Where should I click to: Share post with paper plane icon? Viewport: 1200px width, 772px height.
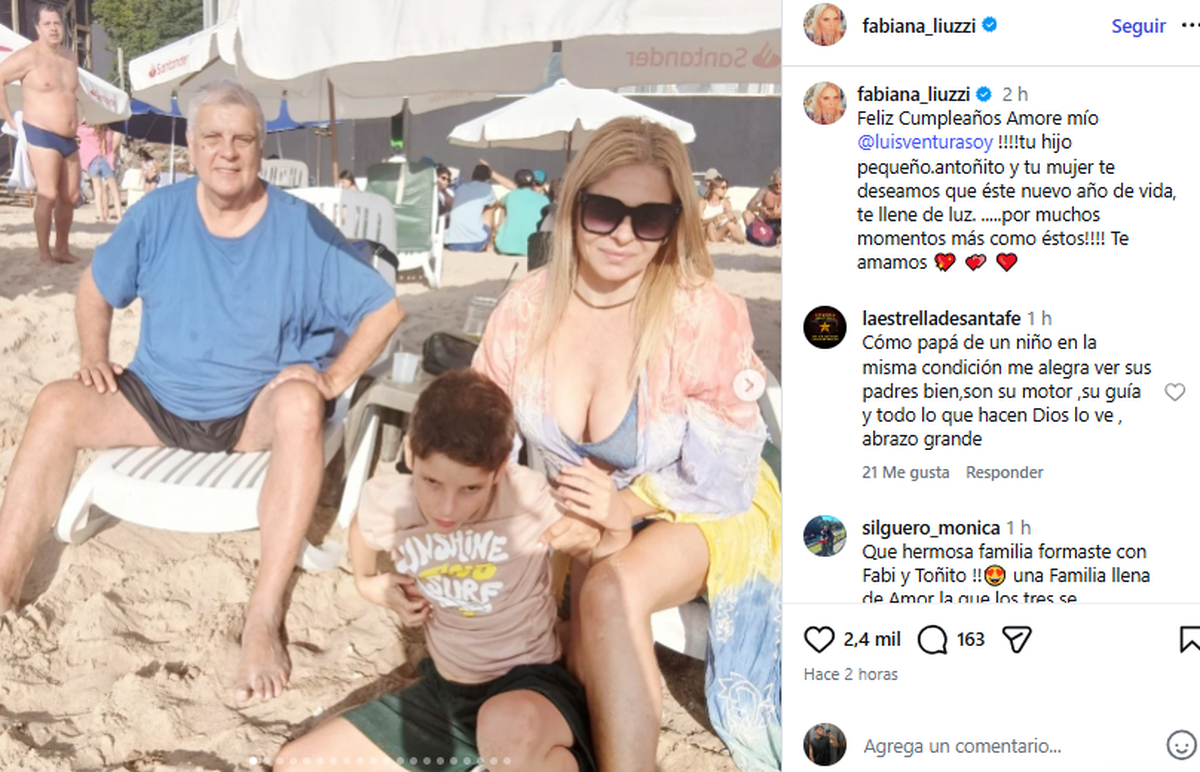click(x=1016, y=639)
